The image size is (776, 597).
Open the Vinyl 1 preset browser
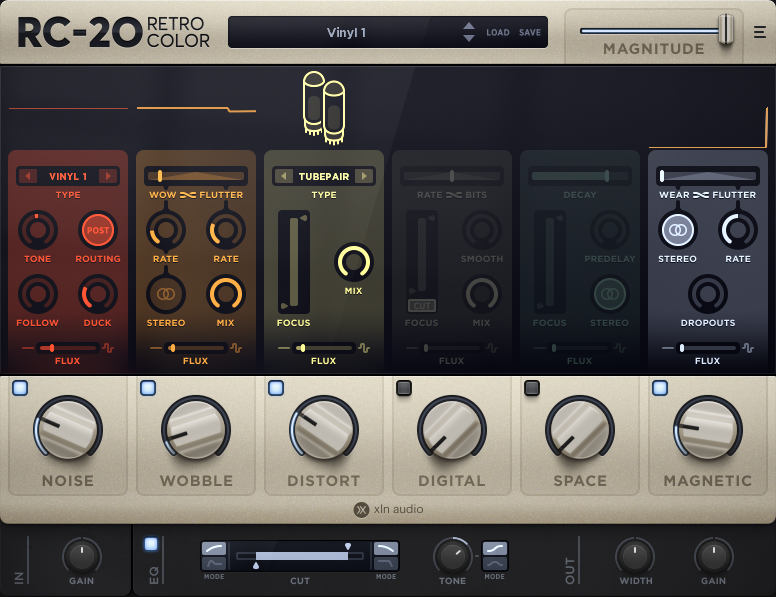coord(346,32)
